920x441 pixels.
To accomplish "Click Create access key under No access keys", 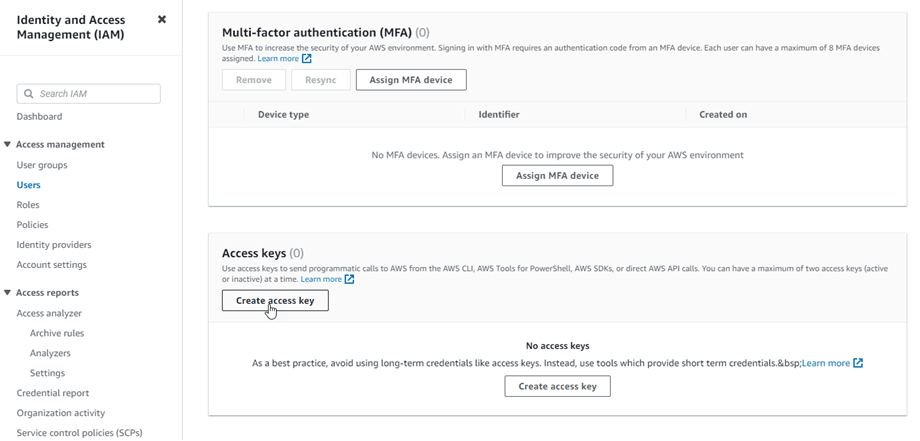I will (x=557, y=386).
